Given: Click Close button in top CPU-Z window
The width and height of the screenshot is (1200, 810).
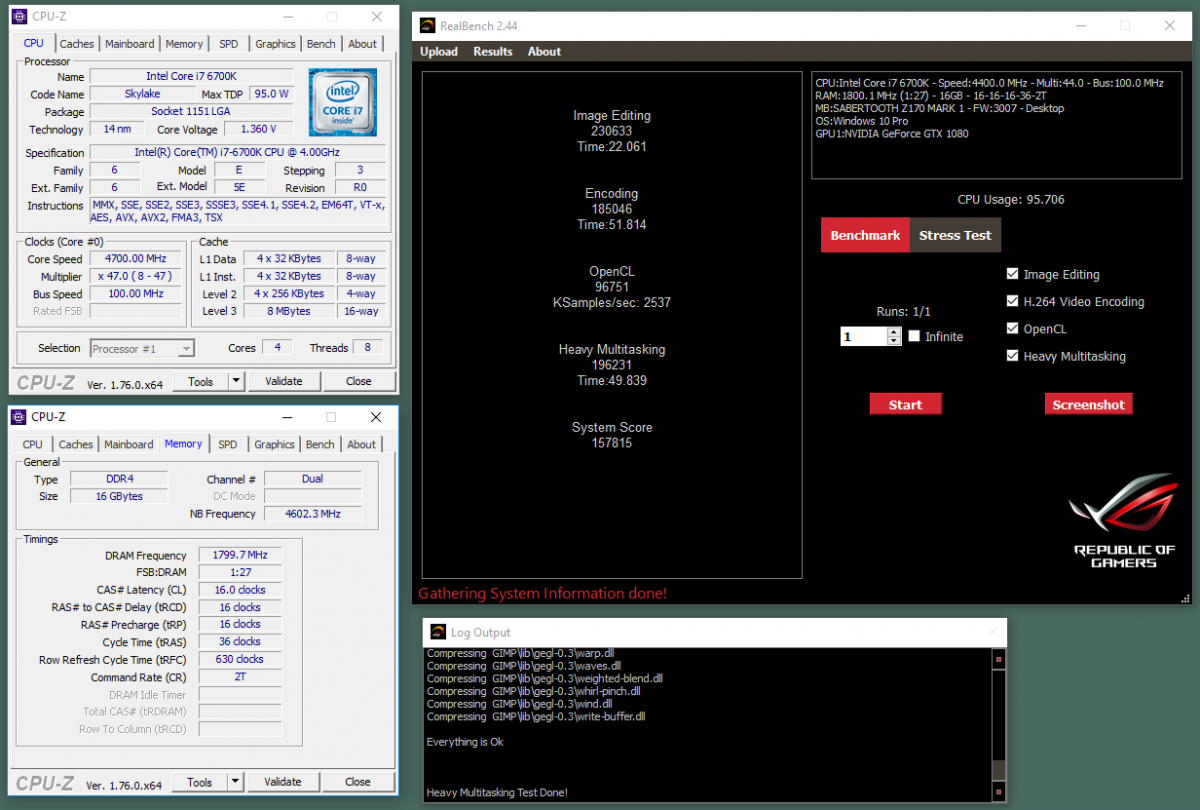Looking at the screenshot, I should [x=358, y=381].
